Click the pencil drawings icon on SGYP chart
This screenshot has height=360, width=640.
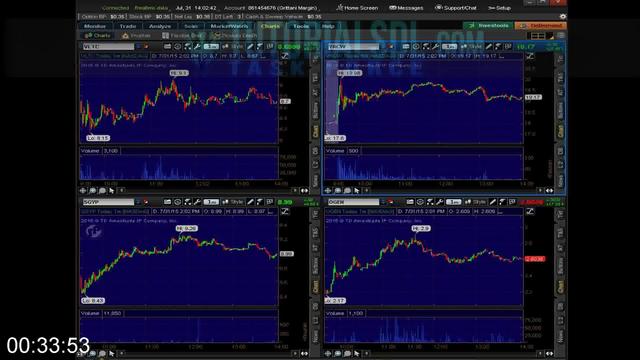250,202
